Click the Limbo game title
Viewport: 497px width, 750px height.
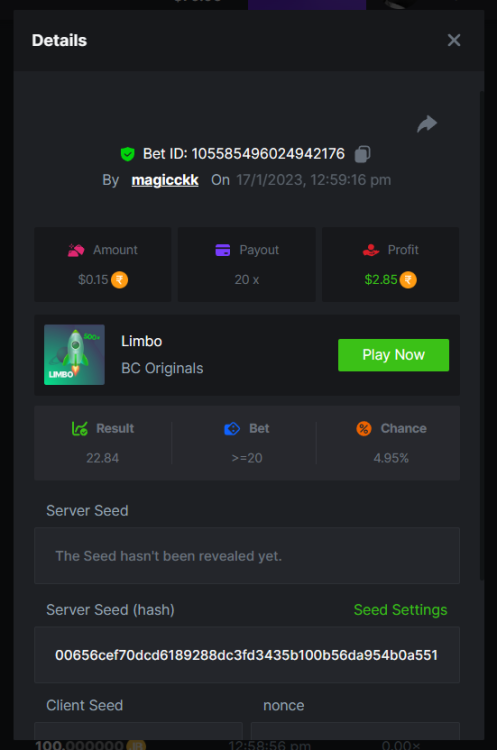pos(142,341)
